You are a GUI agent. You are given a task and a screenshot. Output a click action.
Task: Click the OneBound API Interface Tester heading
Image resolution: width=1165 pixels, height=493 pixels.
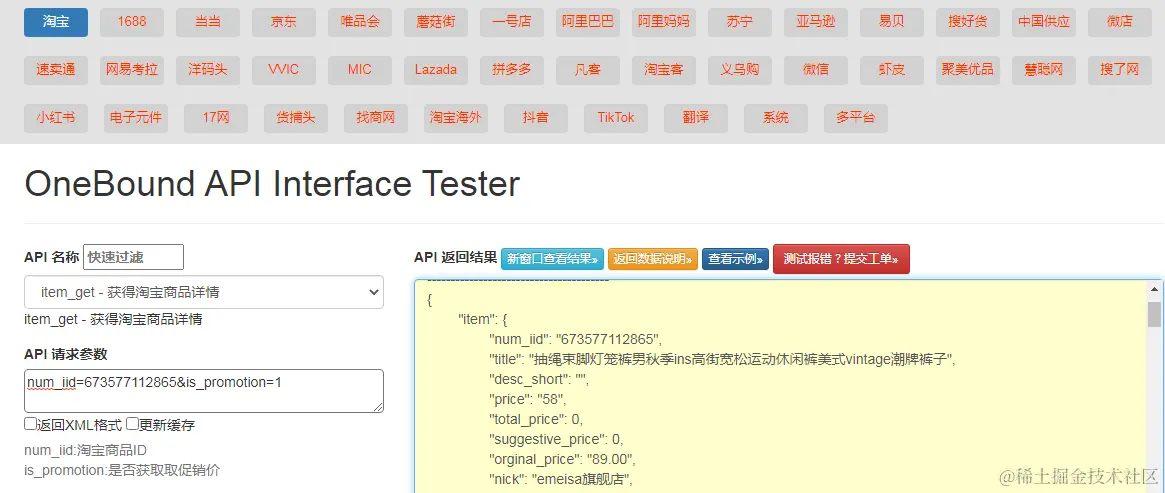coord(272,183)
